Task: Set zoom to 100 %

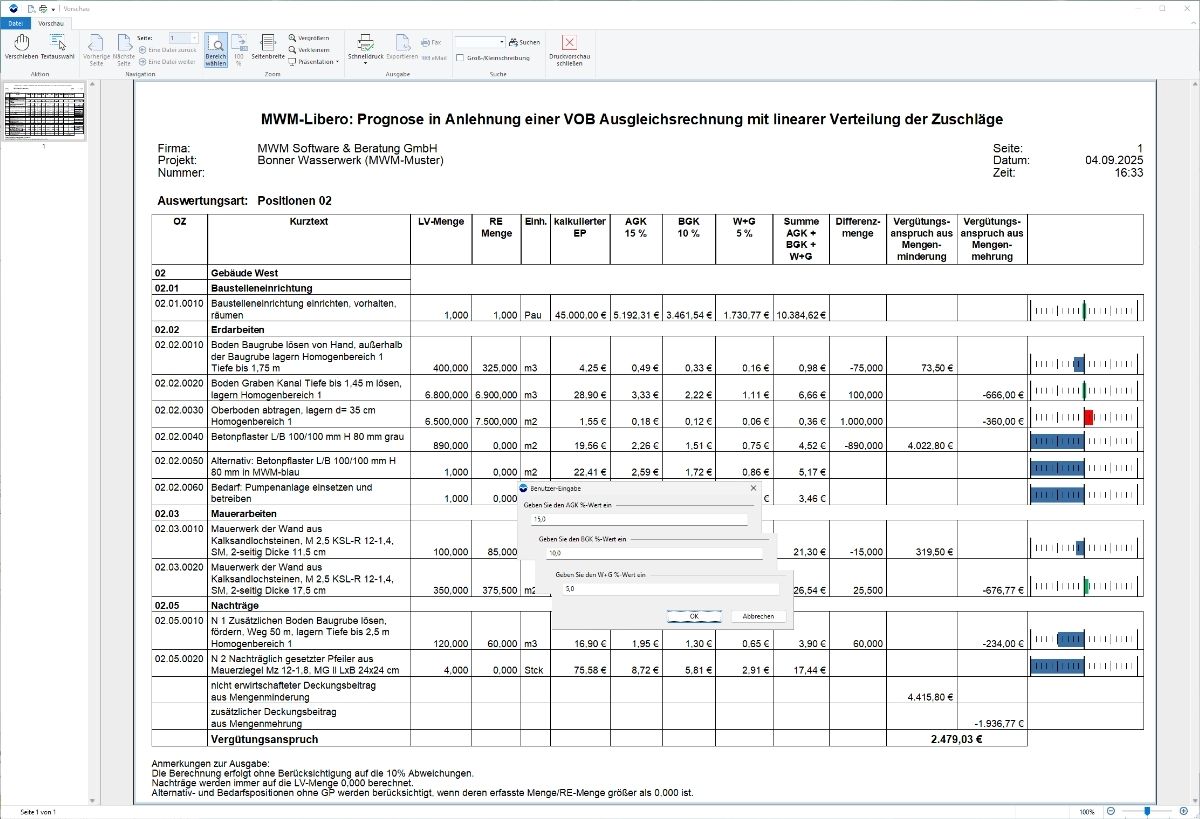Action: (240, 50)
